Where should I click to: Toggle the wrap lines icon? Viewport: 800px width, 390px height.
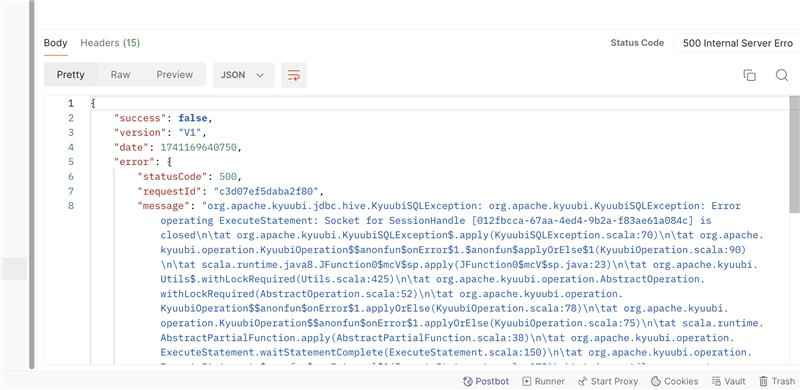(294, 75)
